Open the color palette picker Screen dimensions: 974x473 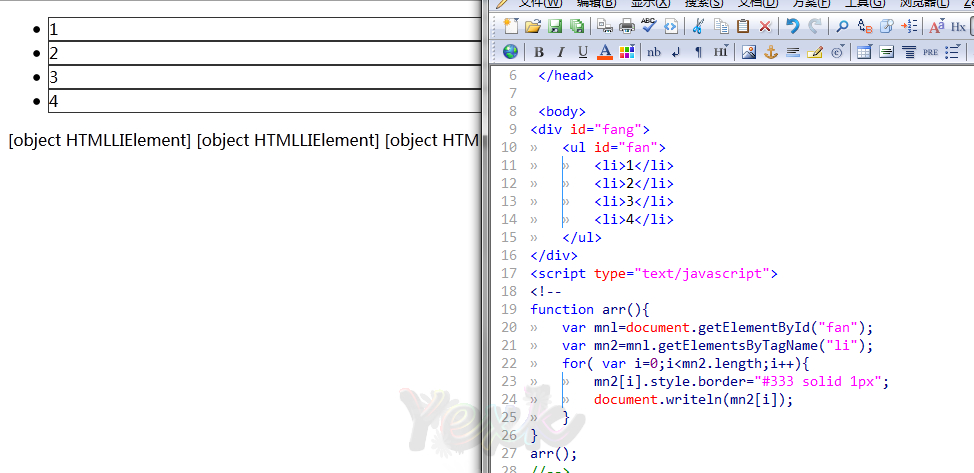(x=626, y=52)
